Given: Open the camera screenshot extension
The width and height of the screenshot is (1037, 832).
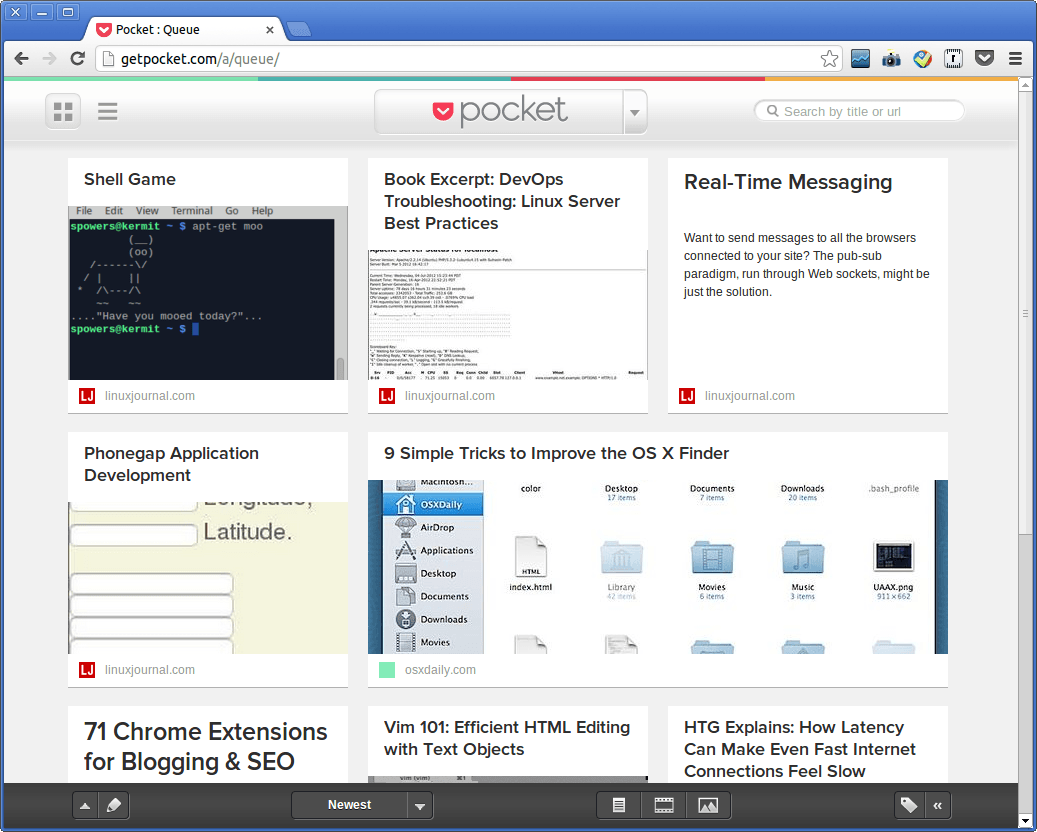Looking at the screenshot, I should tap(891, 59).
